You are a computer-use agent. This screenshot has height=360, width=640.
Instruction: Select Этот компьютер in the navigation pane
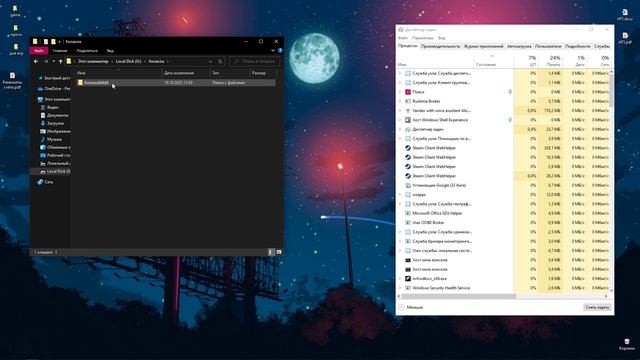click(53, 99)
